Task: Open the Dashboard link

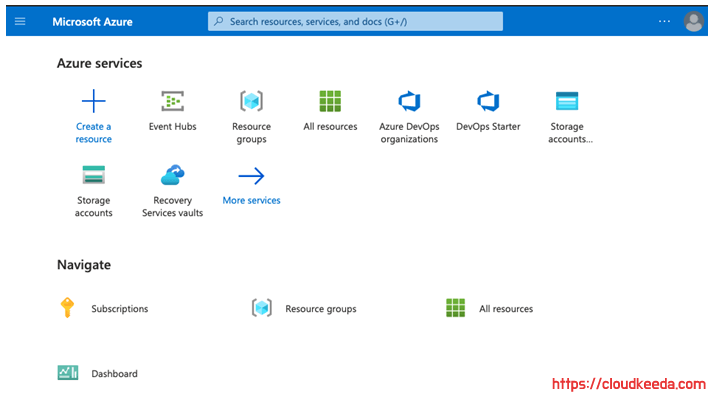Action: (x=114, y=374)
